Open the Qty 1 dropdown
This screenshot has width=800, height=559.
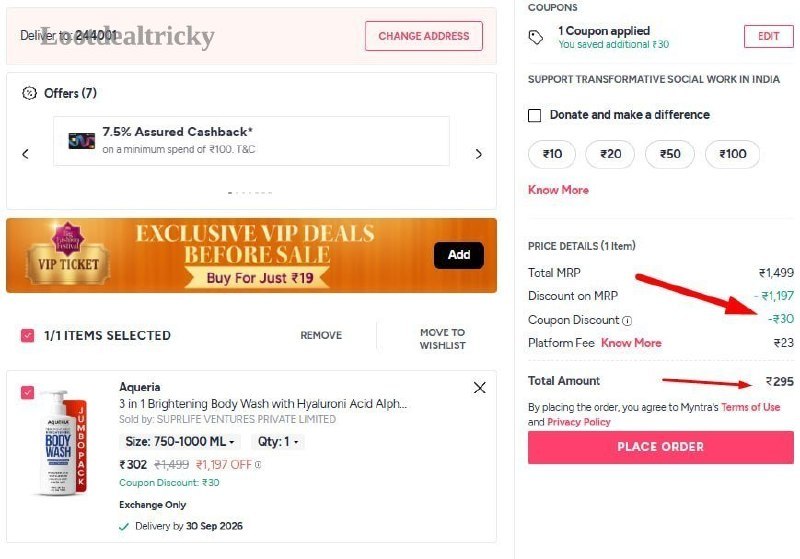coord(278,442)
